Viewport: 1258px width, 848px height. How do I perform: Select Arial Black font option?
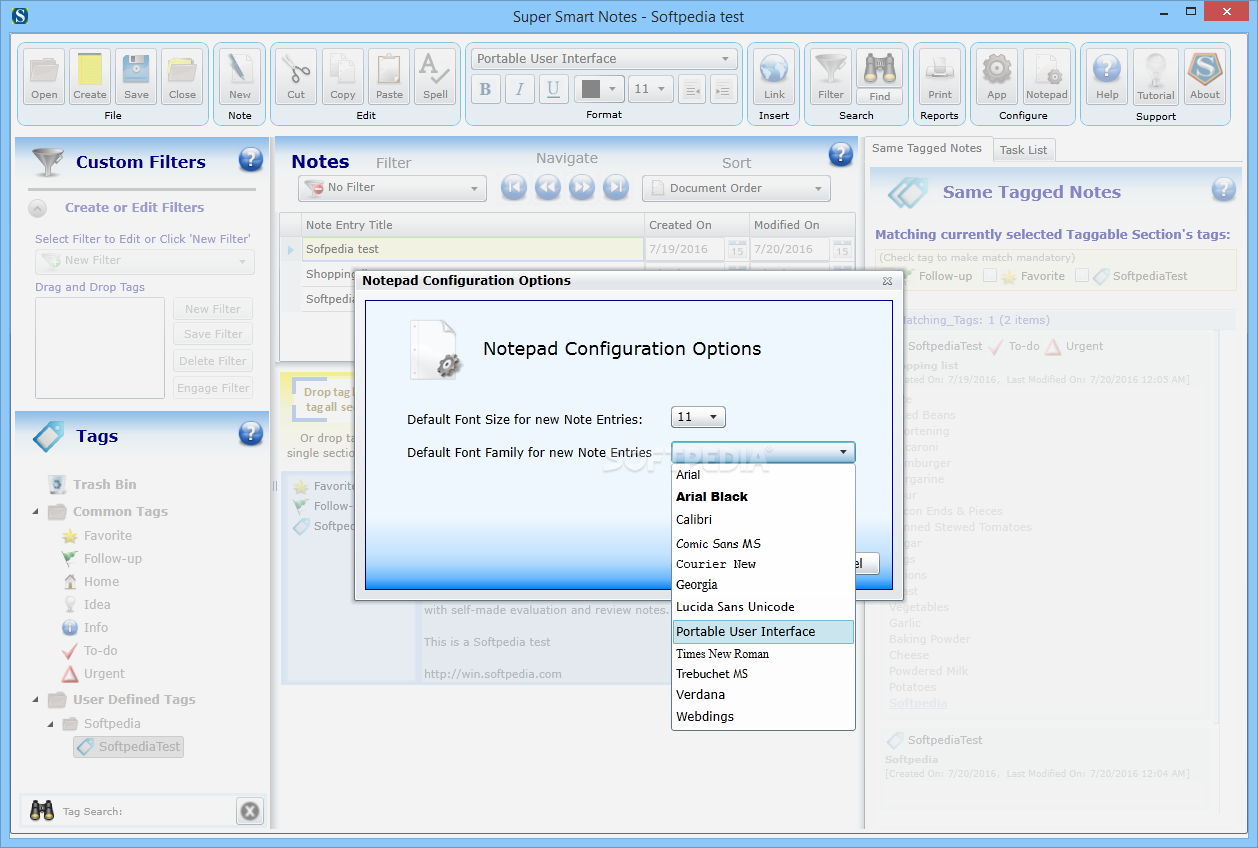coord(763,497)
